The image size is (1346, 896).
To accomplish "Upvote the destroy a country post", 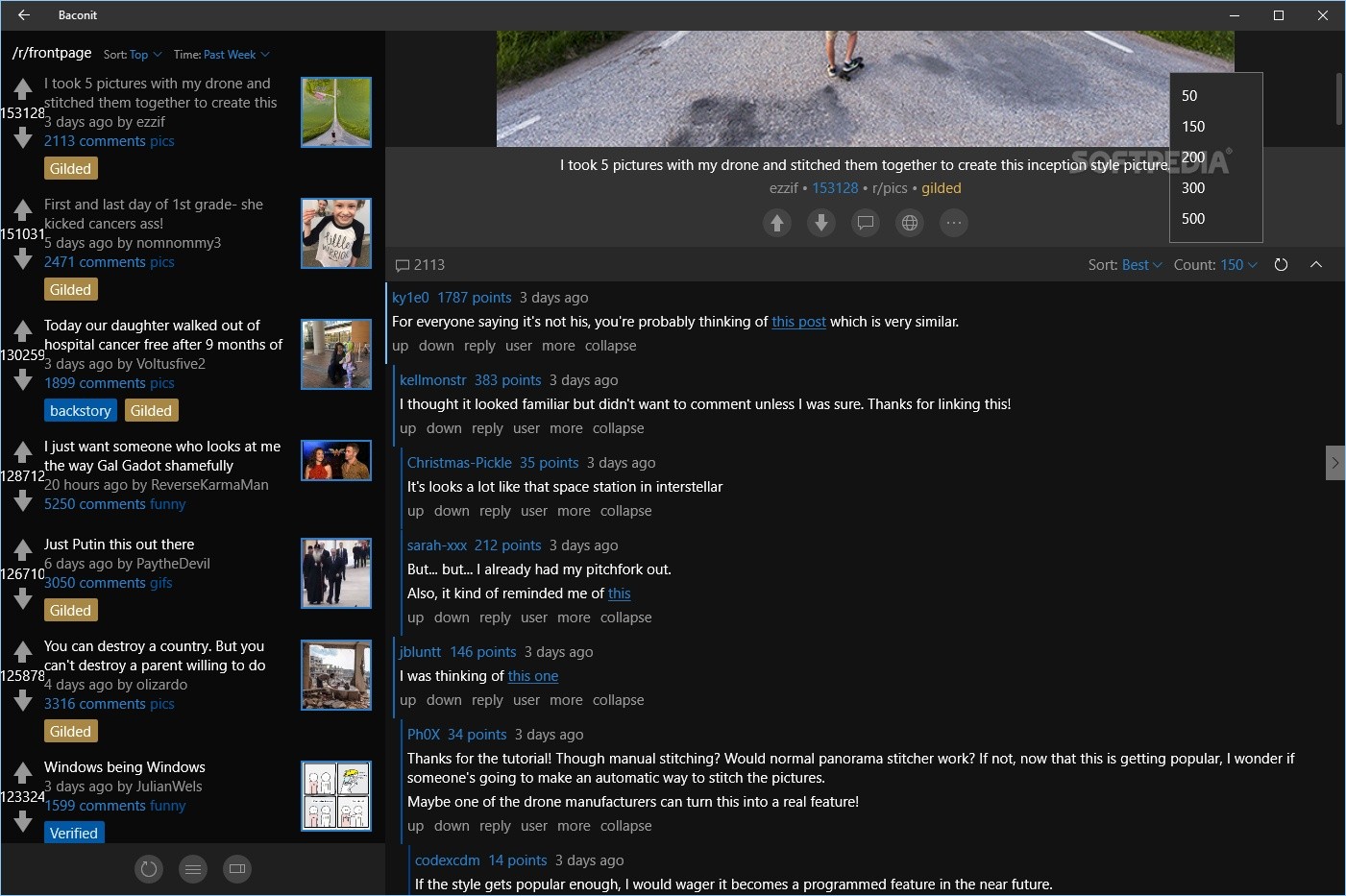I will [x=23, y=652].
